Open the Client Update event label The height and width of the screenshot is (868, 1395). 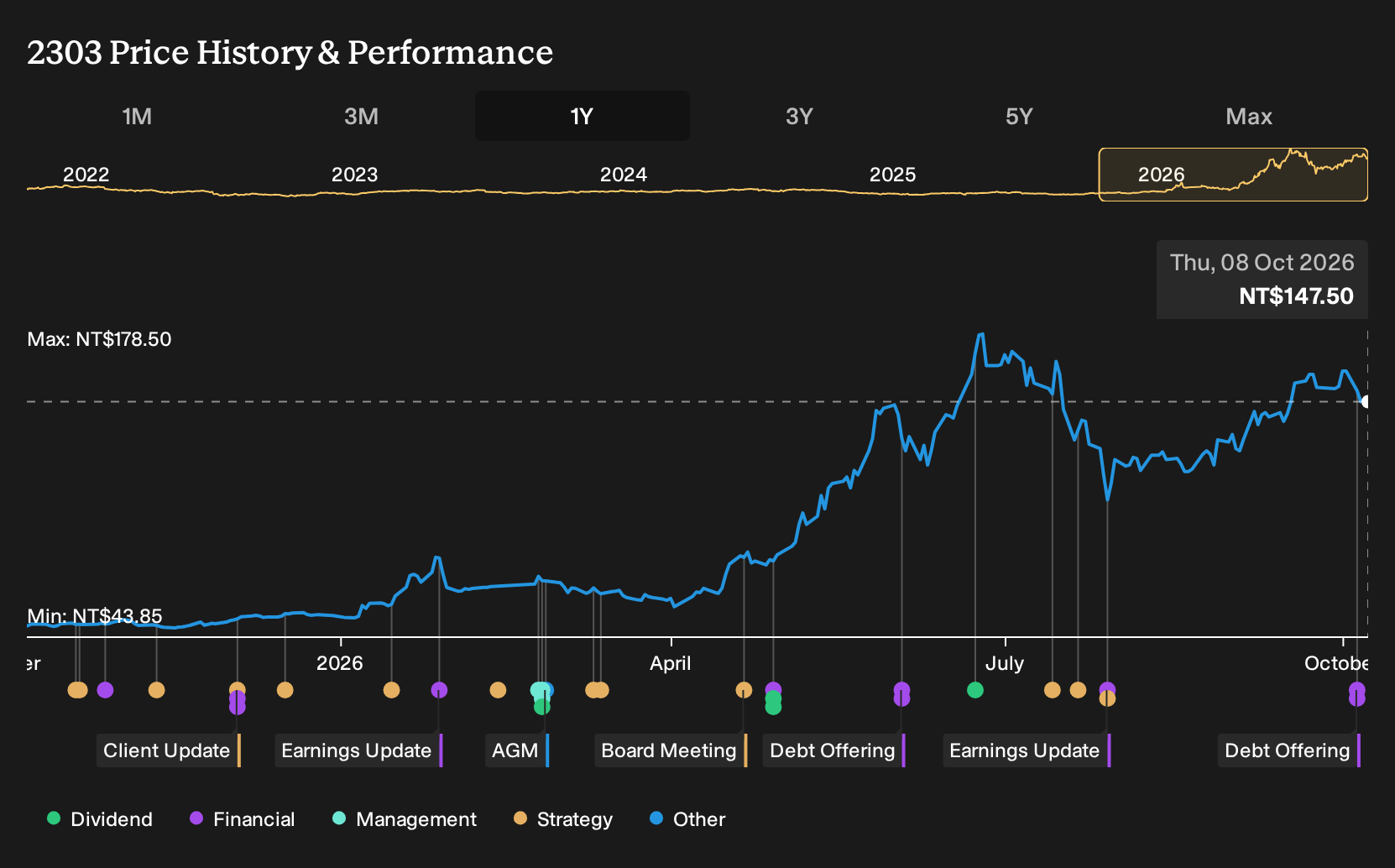pos(169,750)
